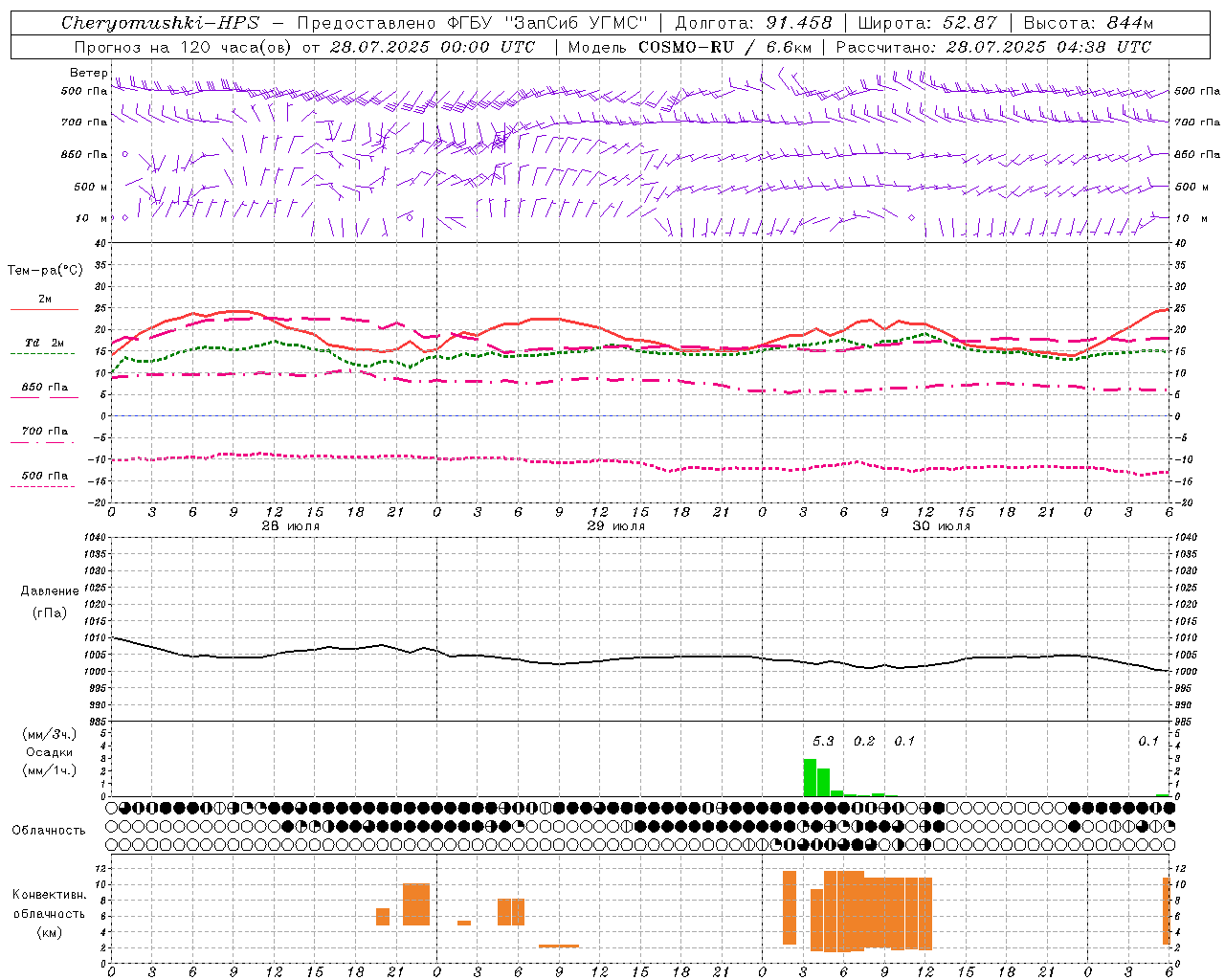Click the model name COSMO-RU / 6.6км
Image resolution: width=1225 pixels, height=980 pixels.
725,47
